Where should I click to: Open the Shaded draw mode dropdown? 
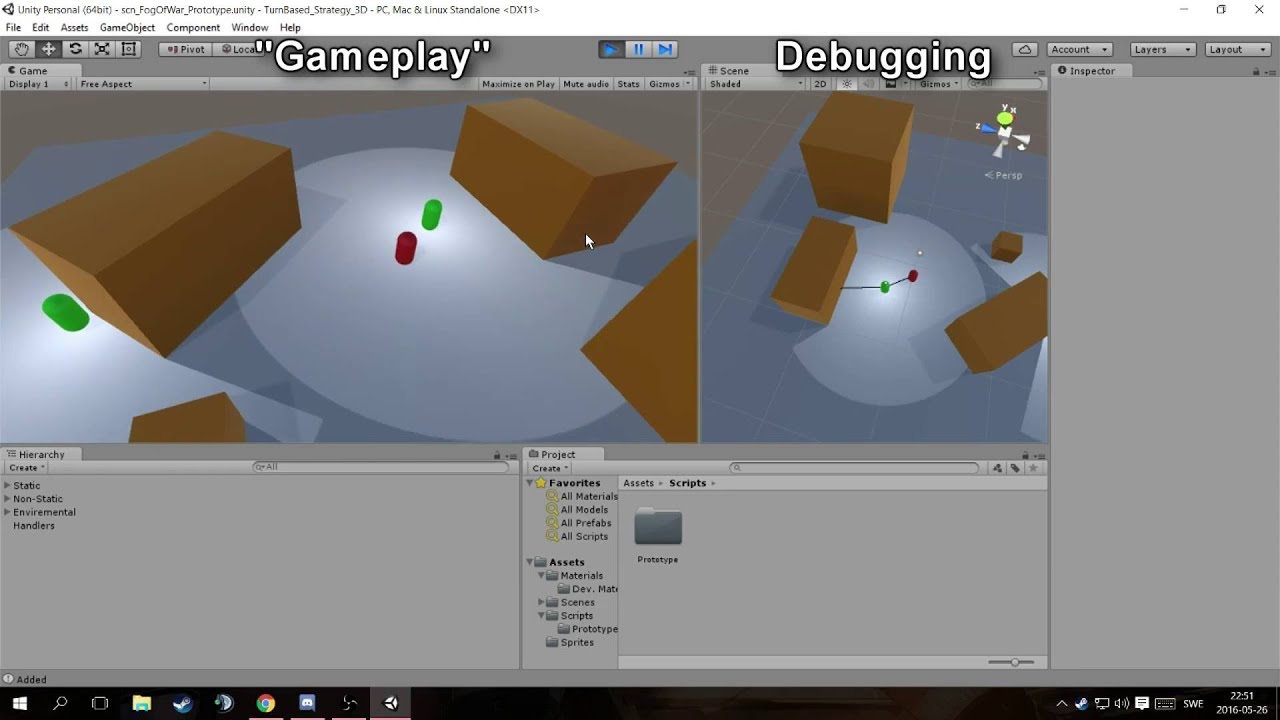755,84
